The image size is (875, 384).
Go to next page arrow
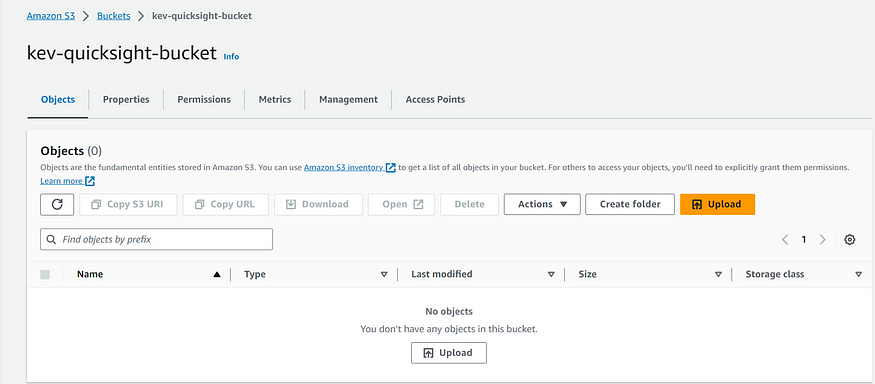823,240
